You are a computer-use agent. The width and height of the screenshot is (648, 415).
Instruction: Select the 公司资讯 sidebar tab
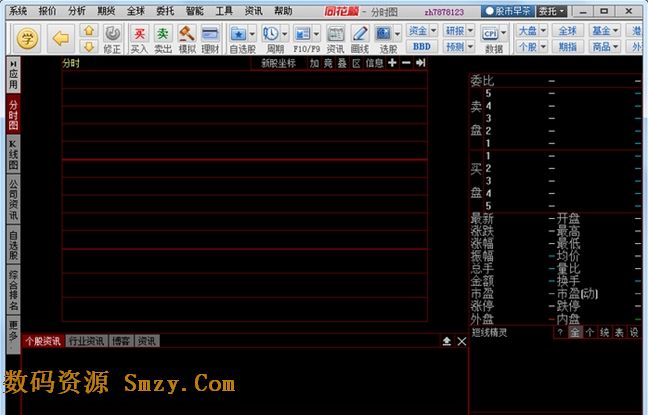click(x=13, y=199)
